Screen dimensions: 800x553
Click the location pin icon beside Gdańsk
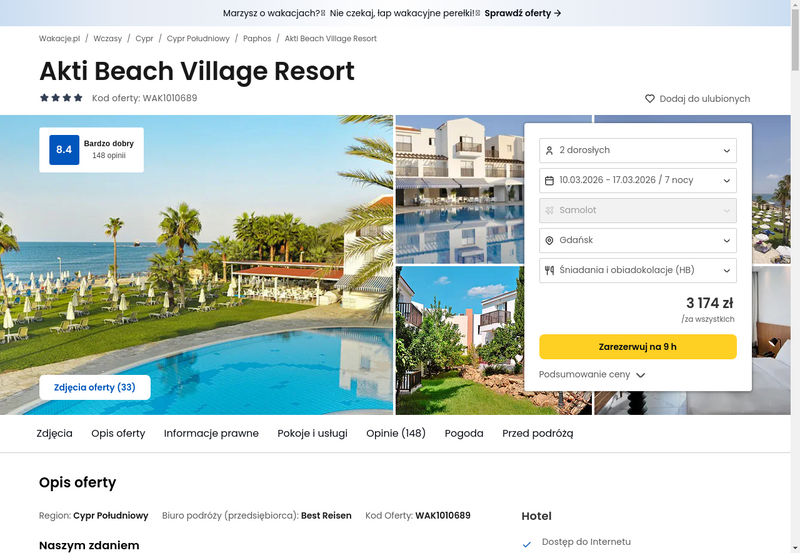(x=549, y=240)
